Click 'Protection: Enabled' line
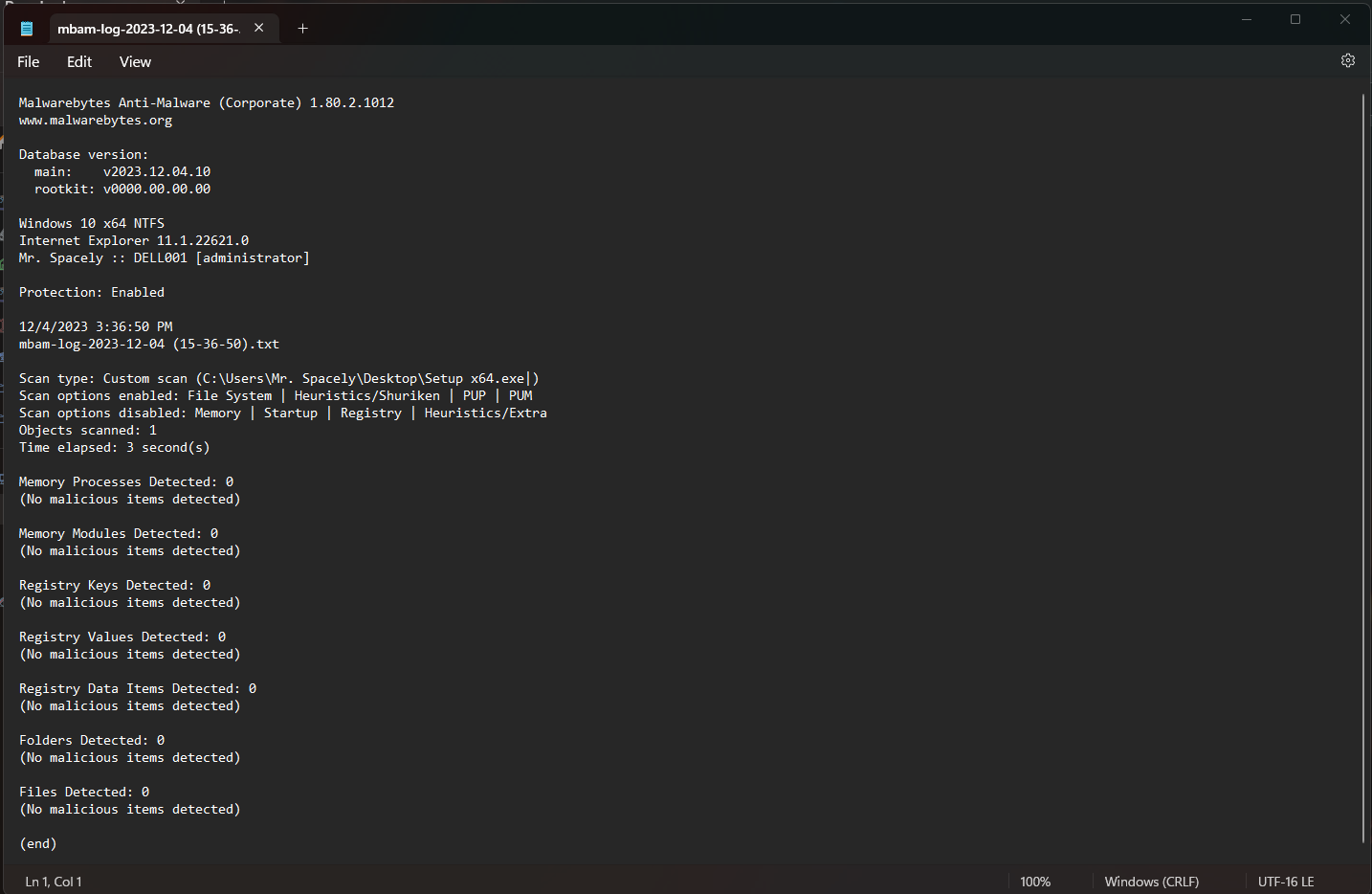1372x894 pixels. click(92, 292)
